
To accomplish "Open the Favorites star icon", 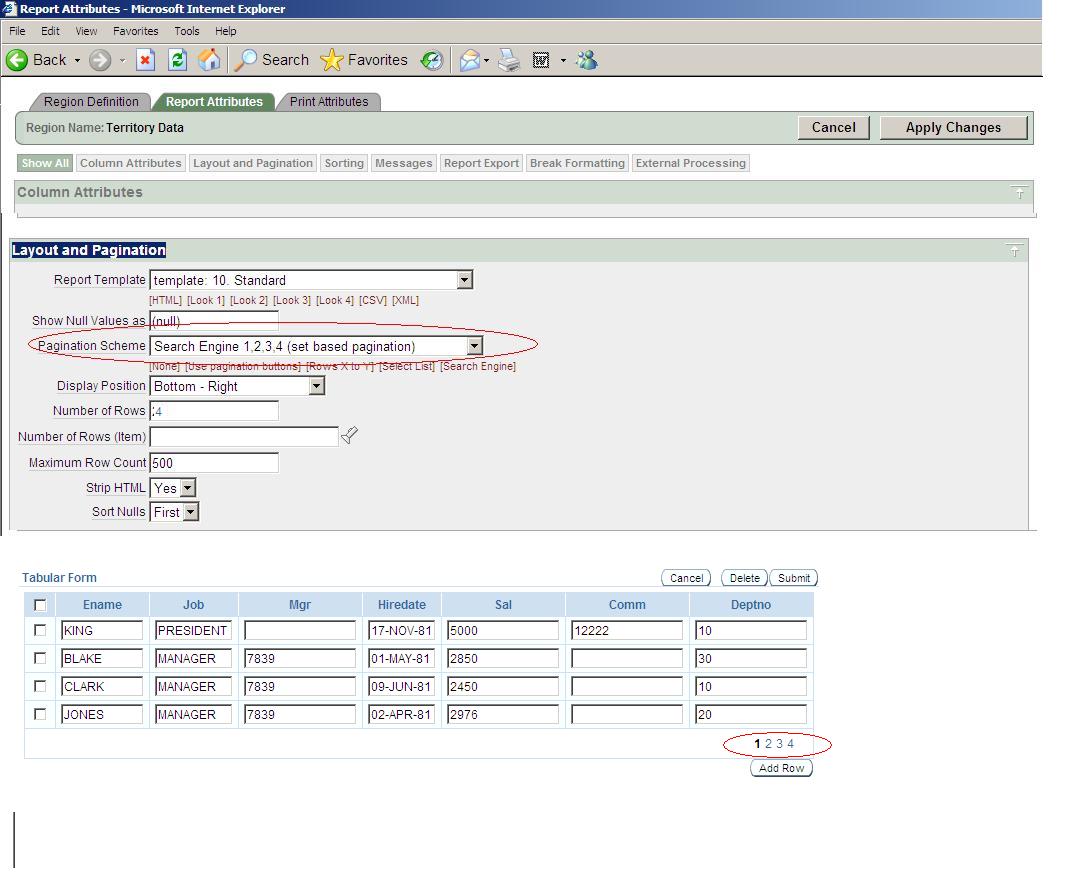I will (332, 60).
